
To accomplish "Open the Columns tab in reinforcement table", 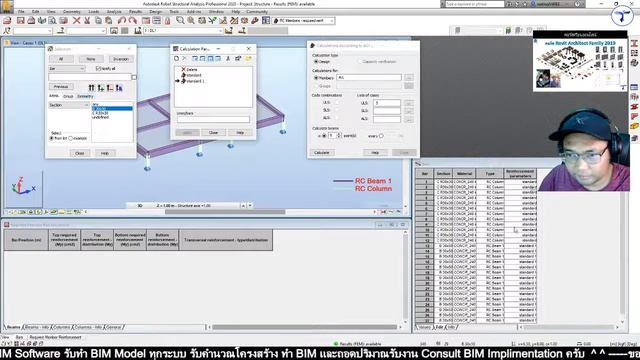I will tap(61, 327).
